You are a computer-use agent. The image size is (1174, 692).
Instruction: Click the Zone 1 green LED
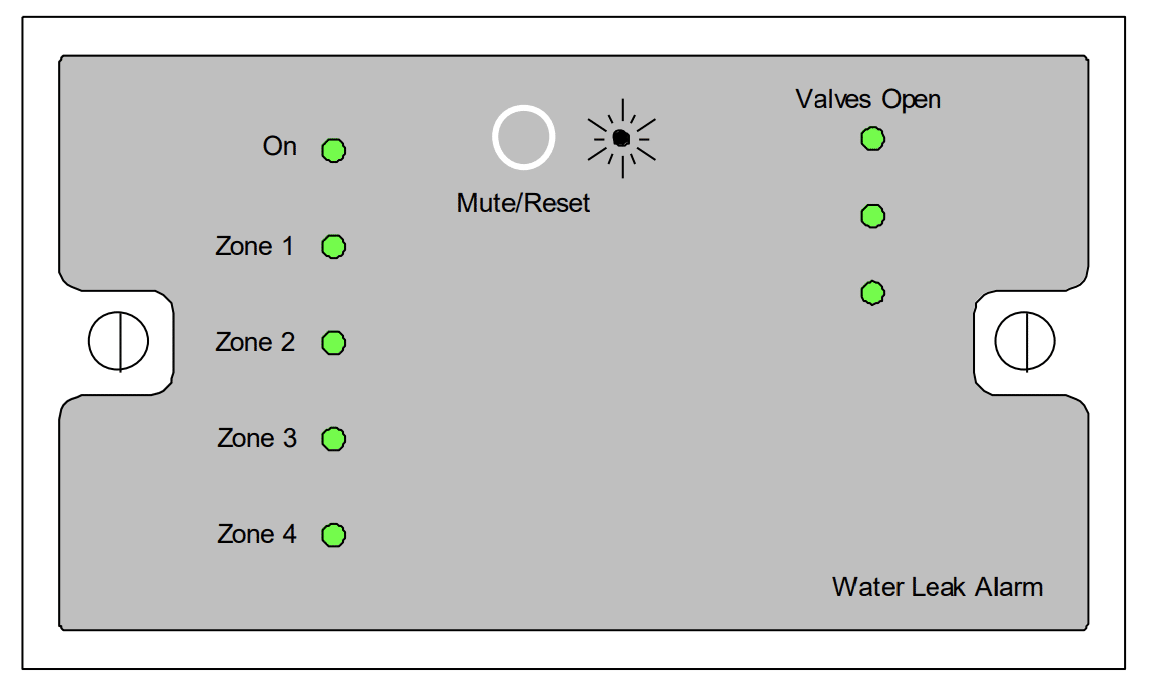click(333, 247)
